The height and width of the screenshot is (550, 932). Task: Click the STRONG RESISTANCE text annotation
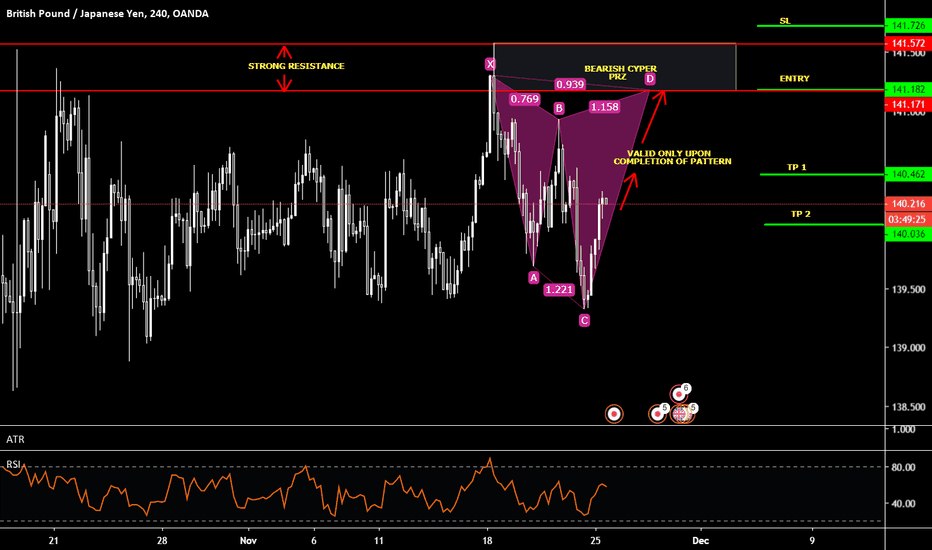pos(296,66)
